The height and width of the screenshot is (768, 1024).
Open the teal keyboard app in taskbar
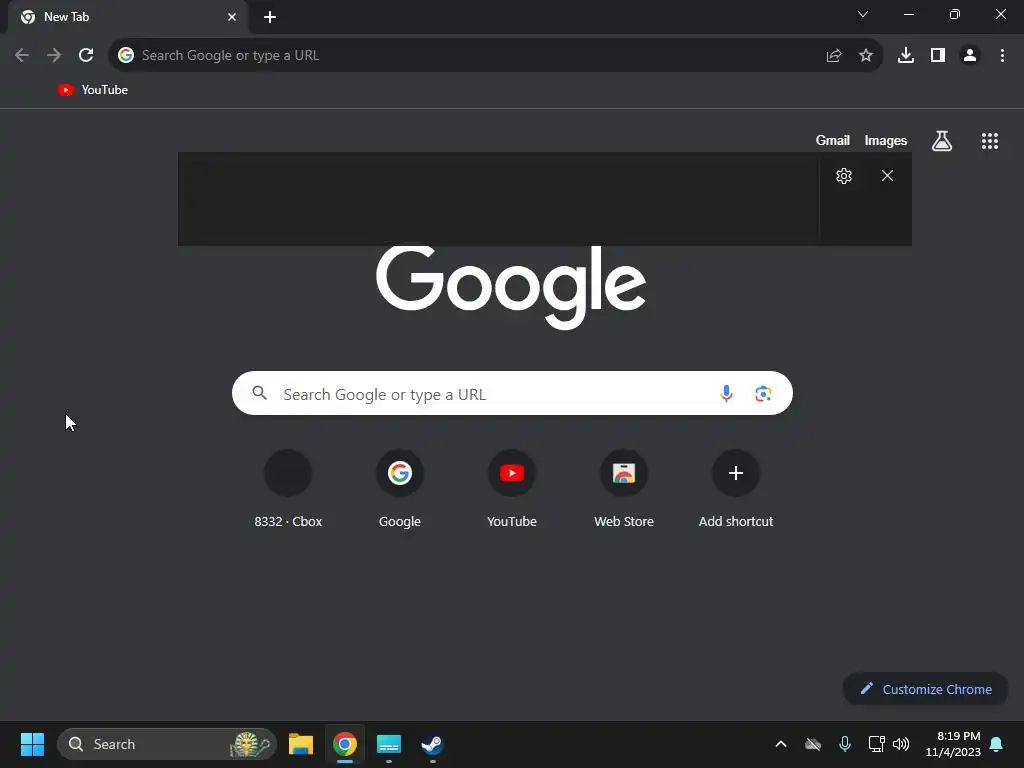[389, 744]
